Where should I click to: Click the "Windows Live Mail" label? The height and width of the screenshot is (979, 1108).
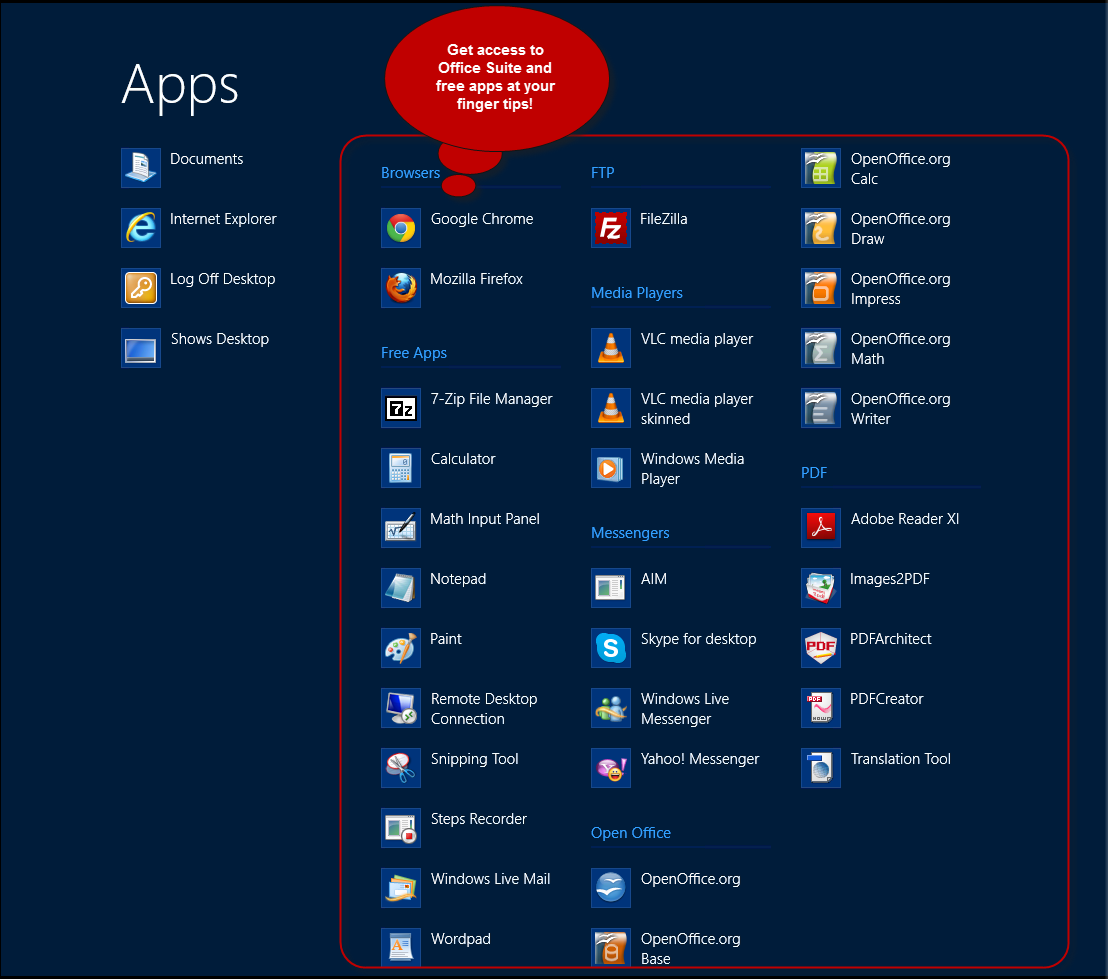click(x=490, y=879)
